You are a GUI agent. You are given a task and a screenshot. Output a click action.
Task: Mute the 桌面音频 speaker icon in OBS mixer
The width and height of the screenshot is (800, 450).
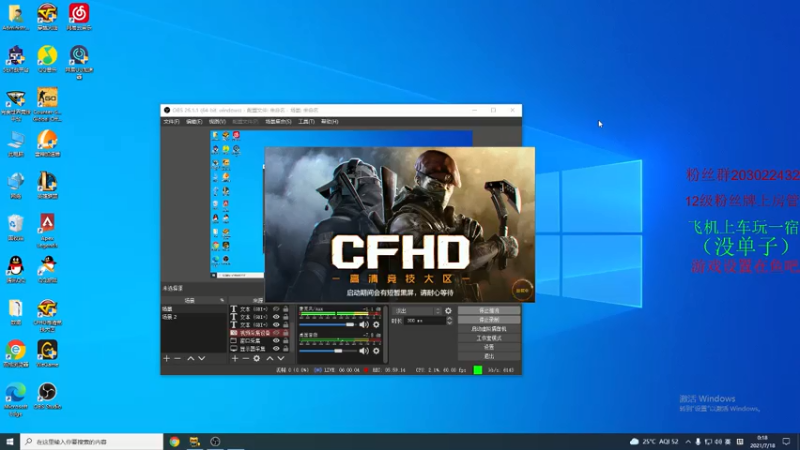364,351
